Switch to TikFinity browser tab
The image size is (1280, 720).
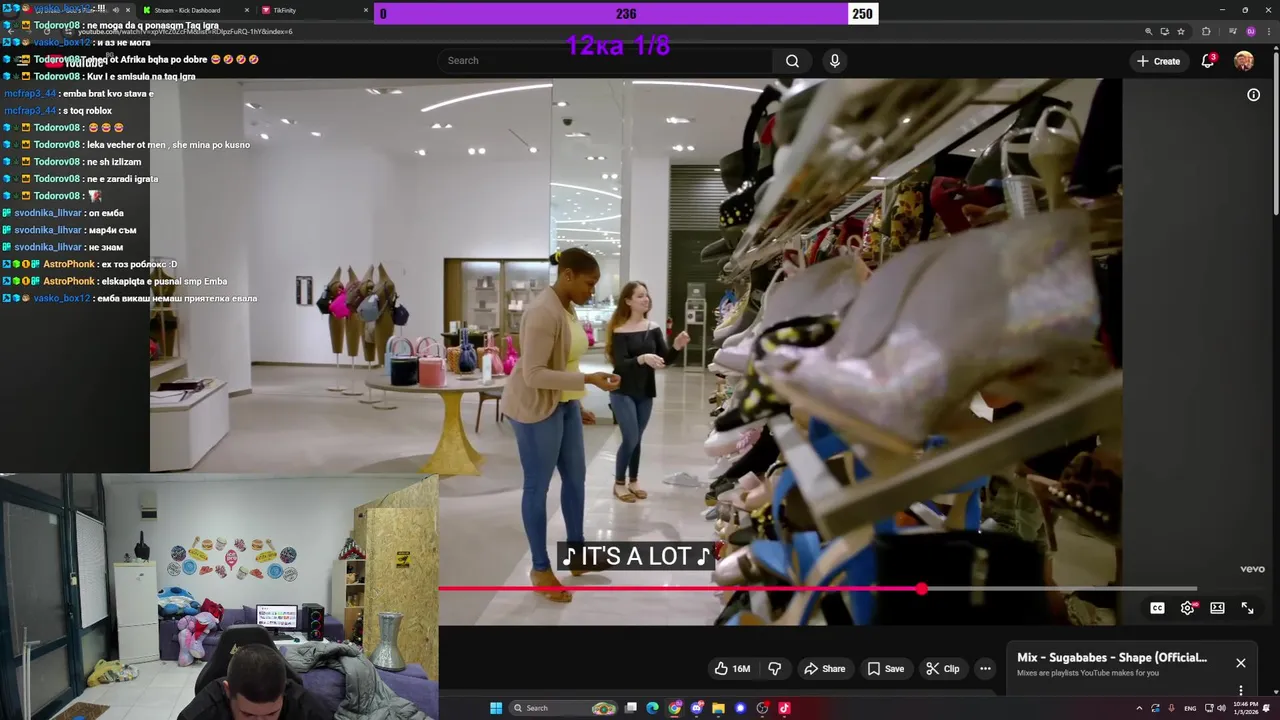tap(285, 10)
